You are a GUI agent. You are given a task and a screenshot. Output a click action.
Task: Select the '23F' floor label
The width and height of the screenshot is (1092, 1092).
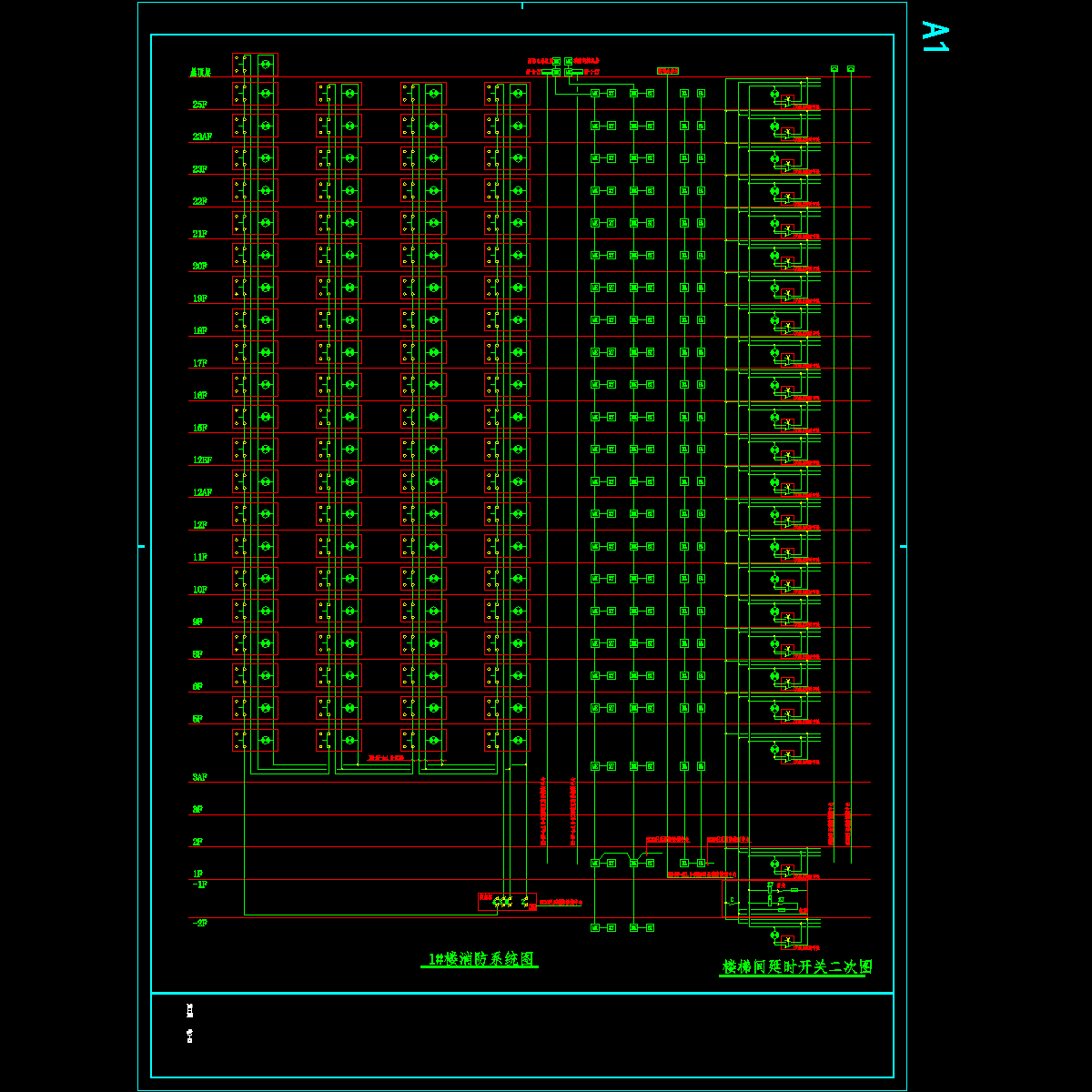(199, 169)
